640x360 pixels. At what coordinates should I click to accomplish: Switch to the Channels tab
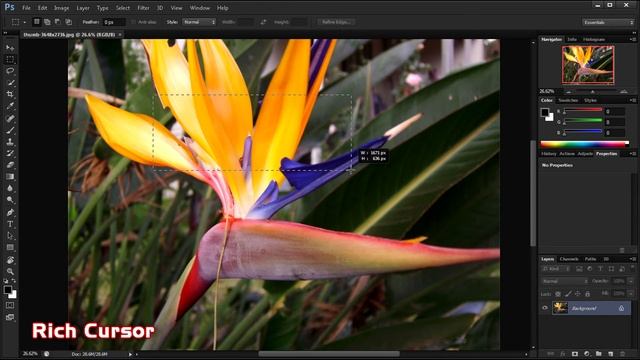[569, 259]
